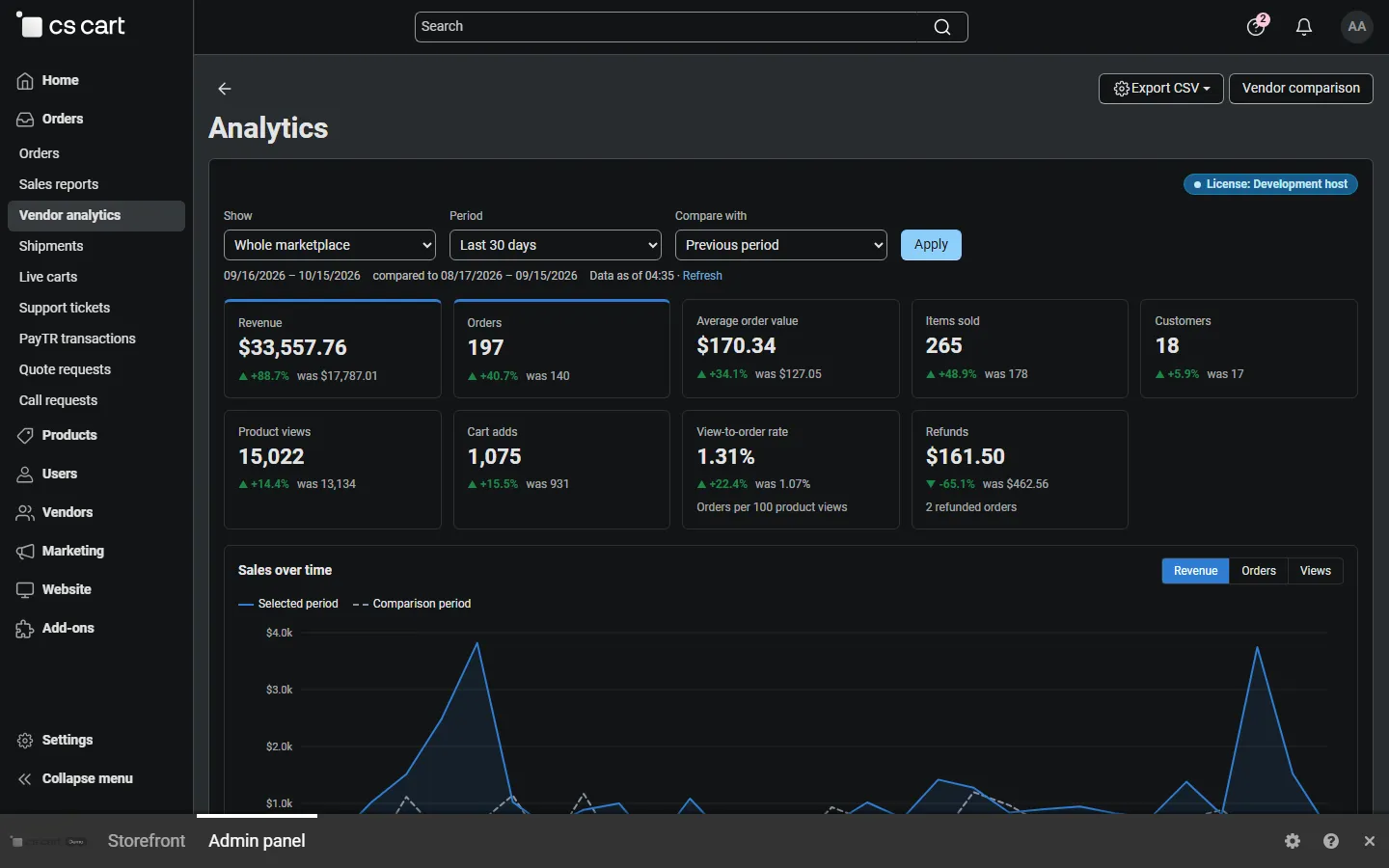
Task: Click the bottom bar help icon
Action: tap(1331, 841)
